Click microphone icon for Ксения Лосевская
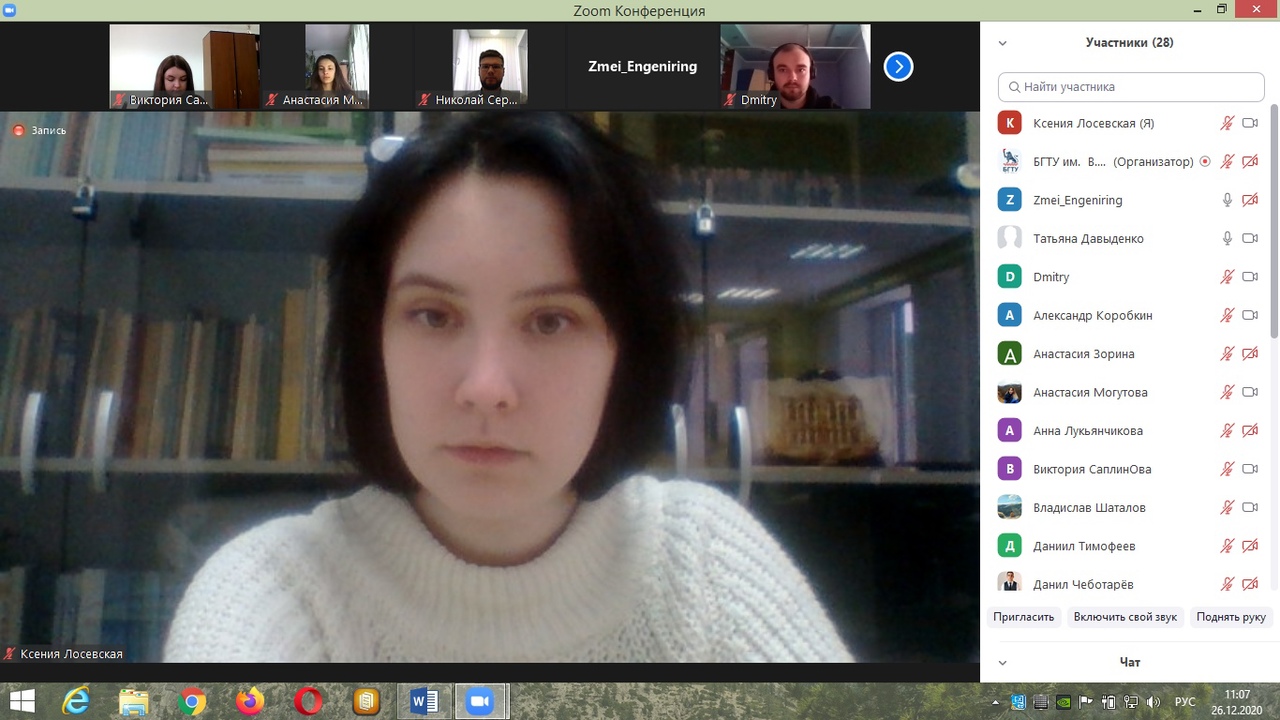The width and height of the screenshot is (1280, 720). tap(1227, 123)
